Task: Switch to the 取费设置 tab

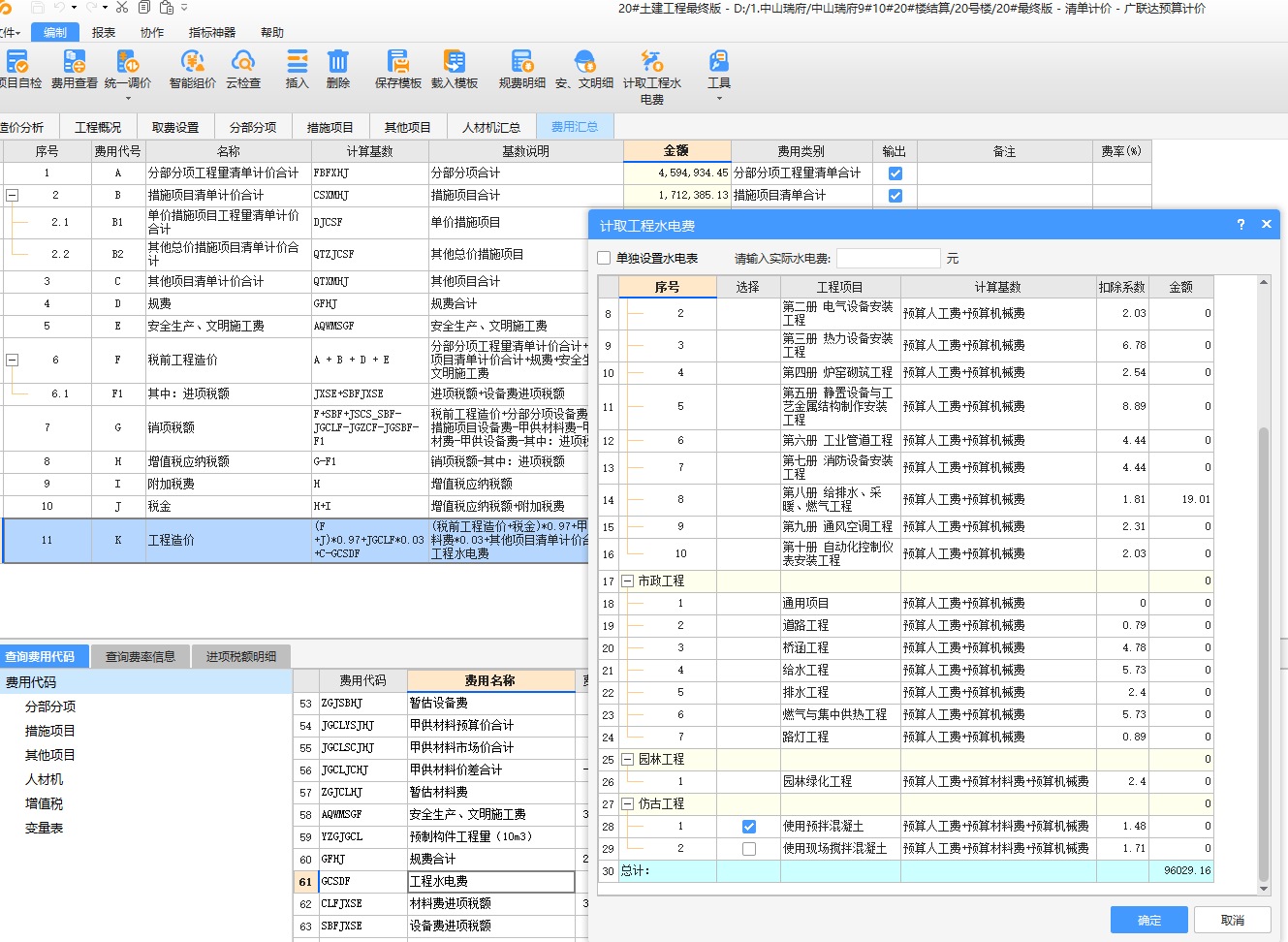Action: coord(175,127)
